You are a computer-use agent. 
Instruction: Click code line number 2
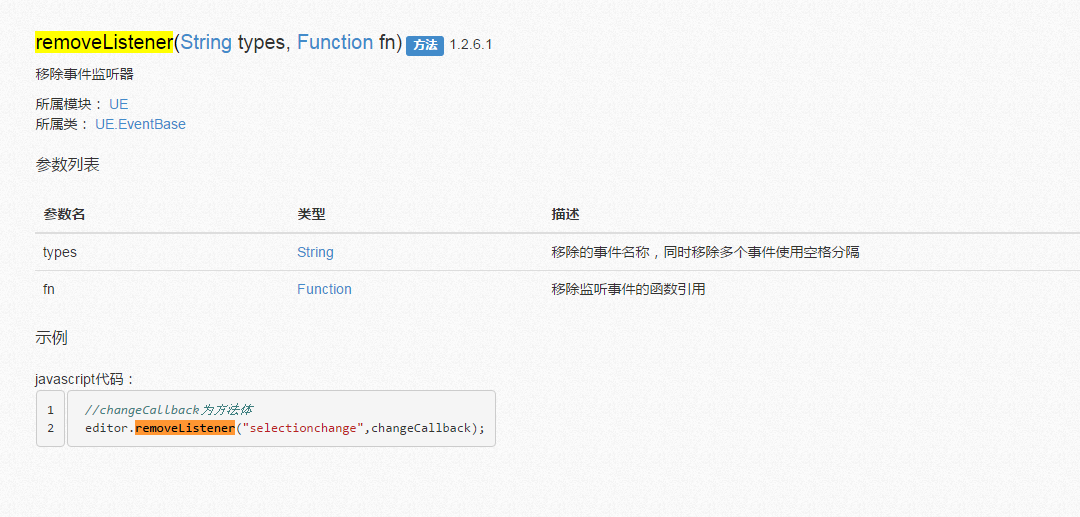coord(50,428)
